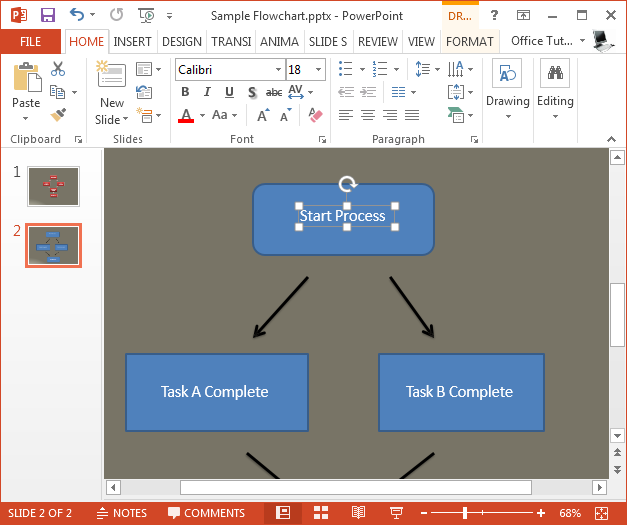Switch to Reading View in status bar
Screen dimensions: 627x525
tap(358, 513)
